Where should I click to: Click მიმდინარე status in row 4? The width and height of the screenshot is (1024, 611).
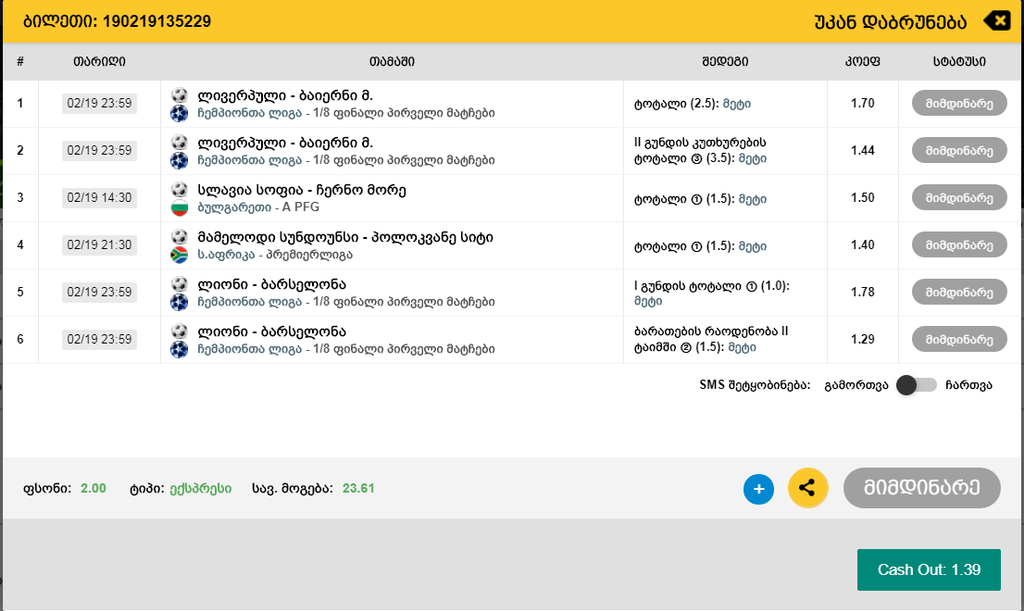point(959,245)
